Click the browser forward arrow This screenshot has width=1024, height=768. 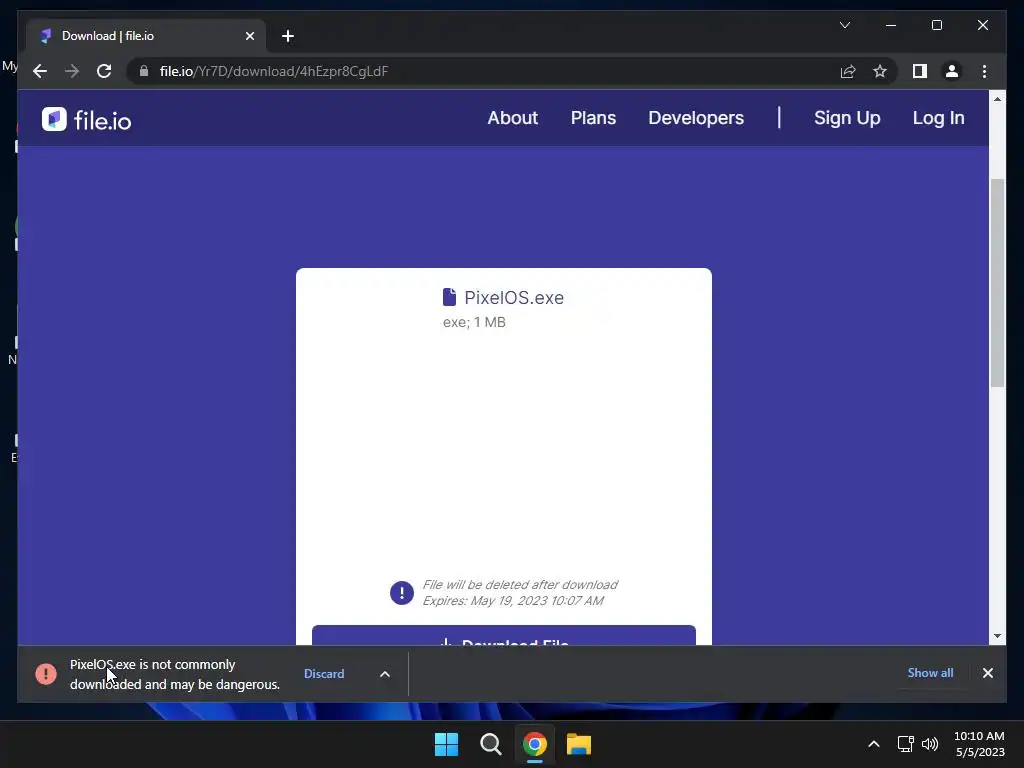point(72,71)
